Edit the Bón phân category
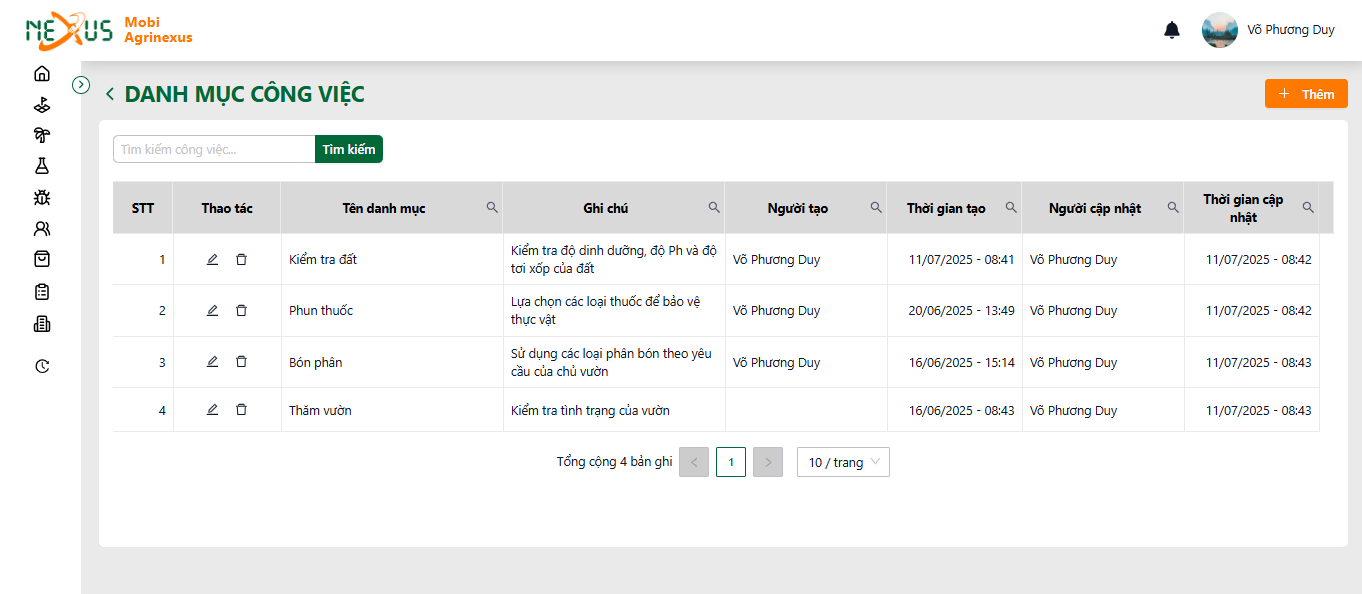This screenshot has height=594, width=1362. (x=212, y=361)
